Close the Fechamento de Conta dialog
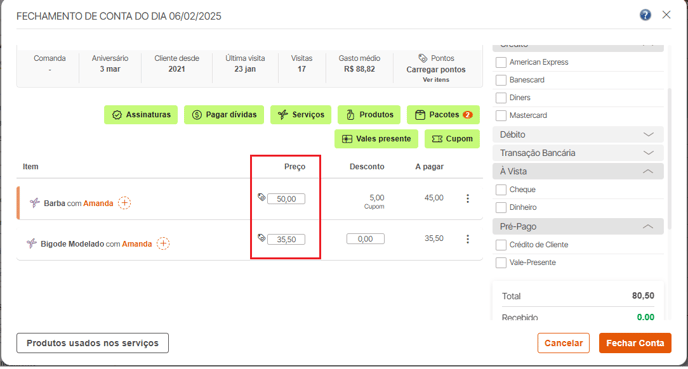The width and height of the screenshot is (688, 369). (x=666, y=15)
